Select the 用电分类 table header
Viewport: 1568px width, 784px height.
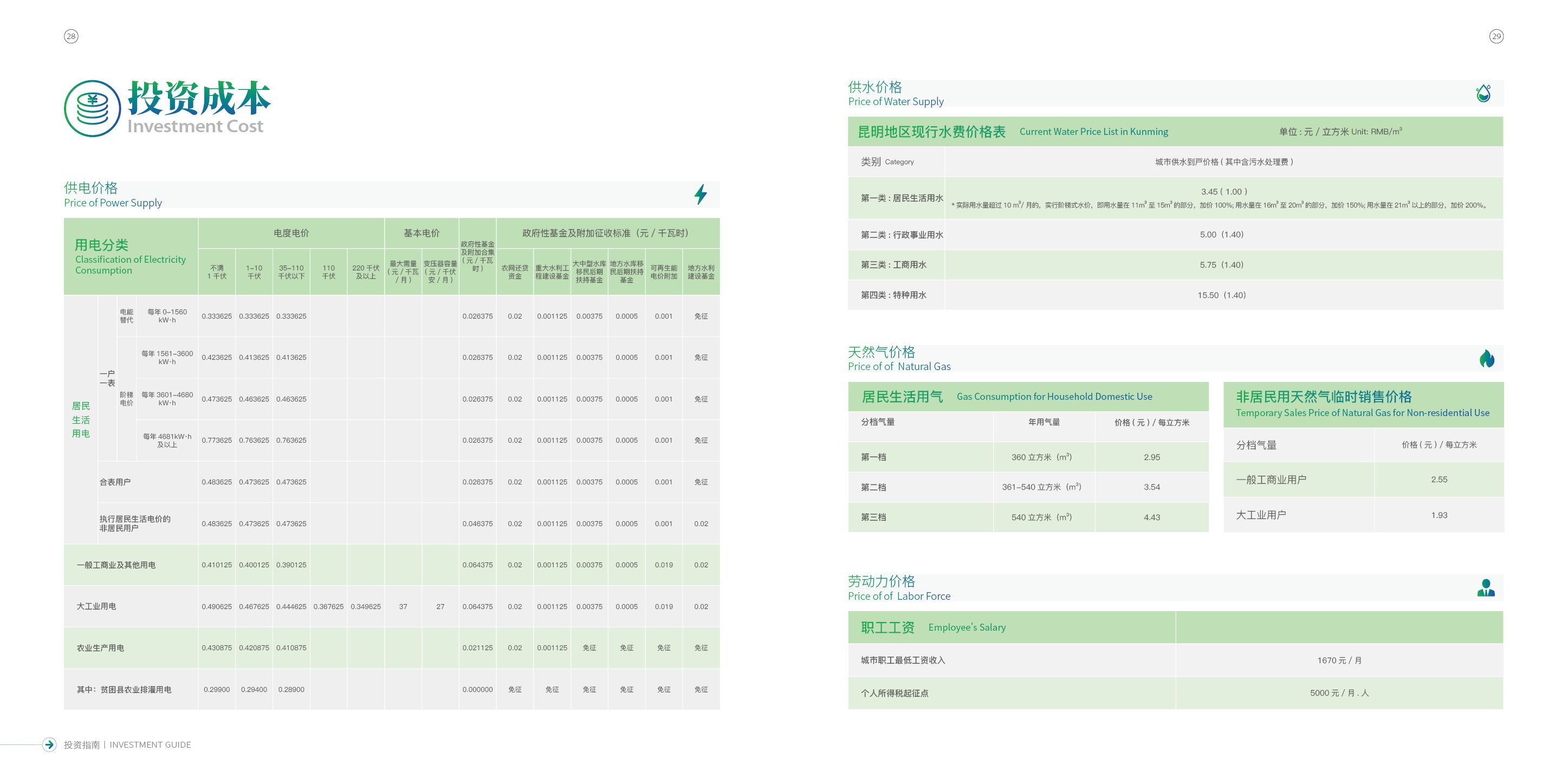pos(101,245)
